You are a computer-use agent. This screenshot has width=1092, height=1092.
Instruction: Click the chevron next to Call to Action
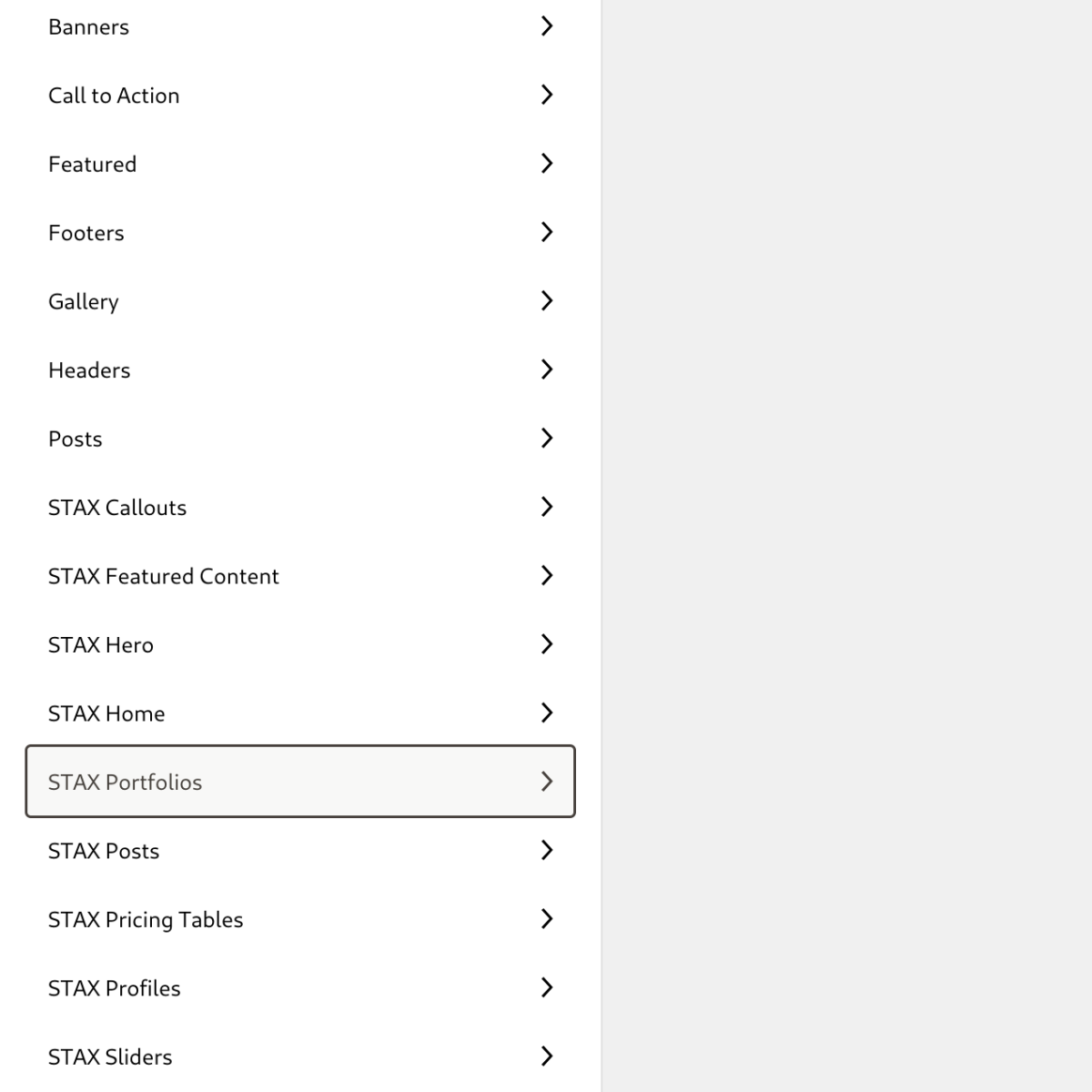[x=546, y=95]
